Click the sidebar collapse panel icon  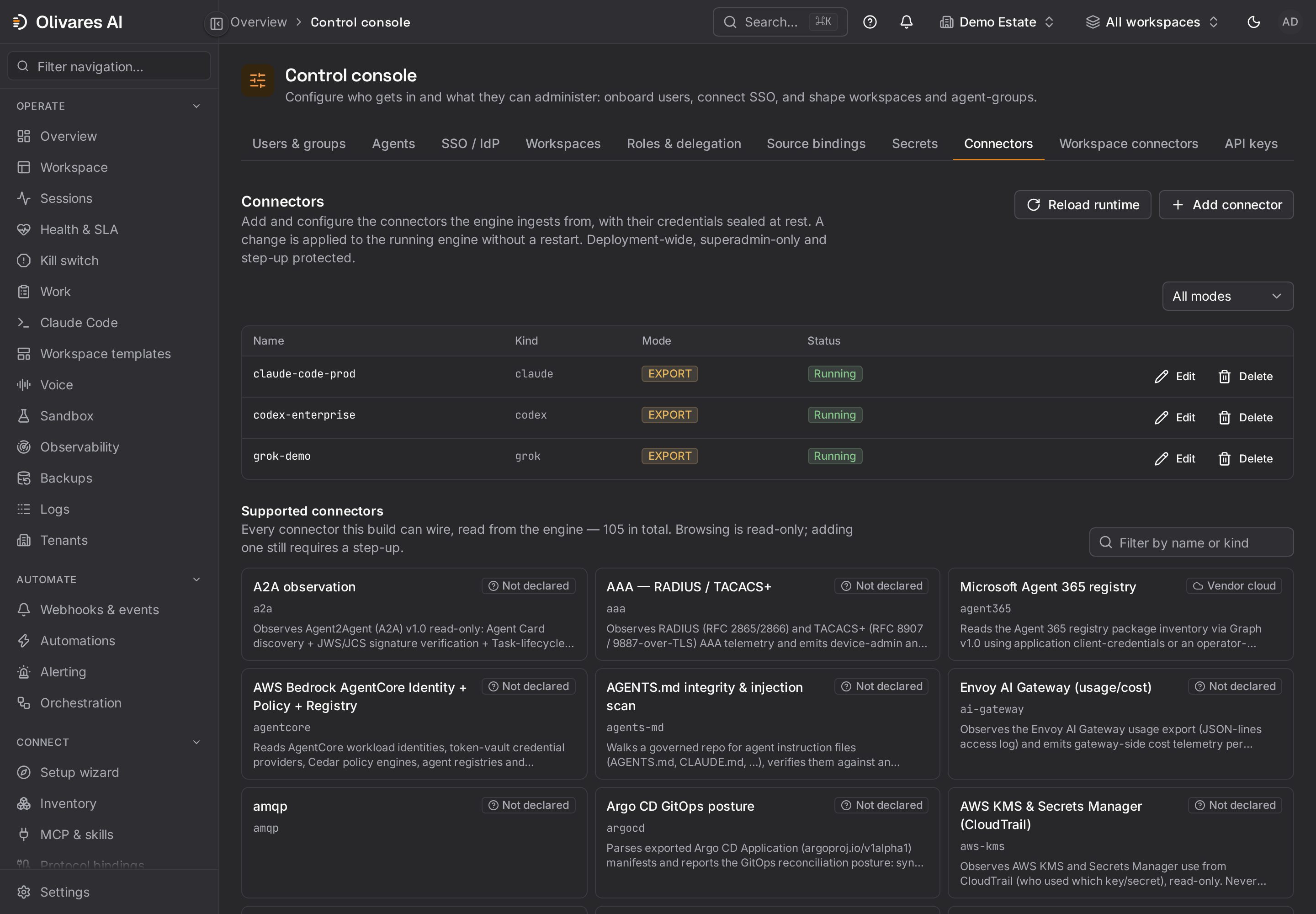[x=216, y=23]
